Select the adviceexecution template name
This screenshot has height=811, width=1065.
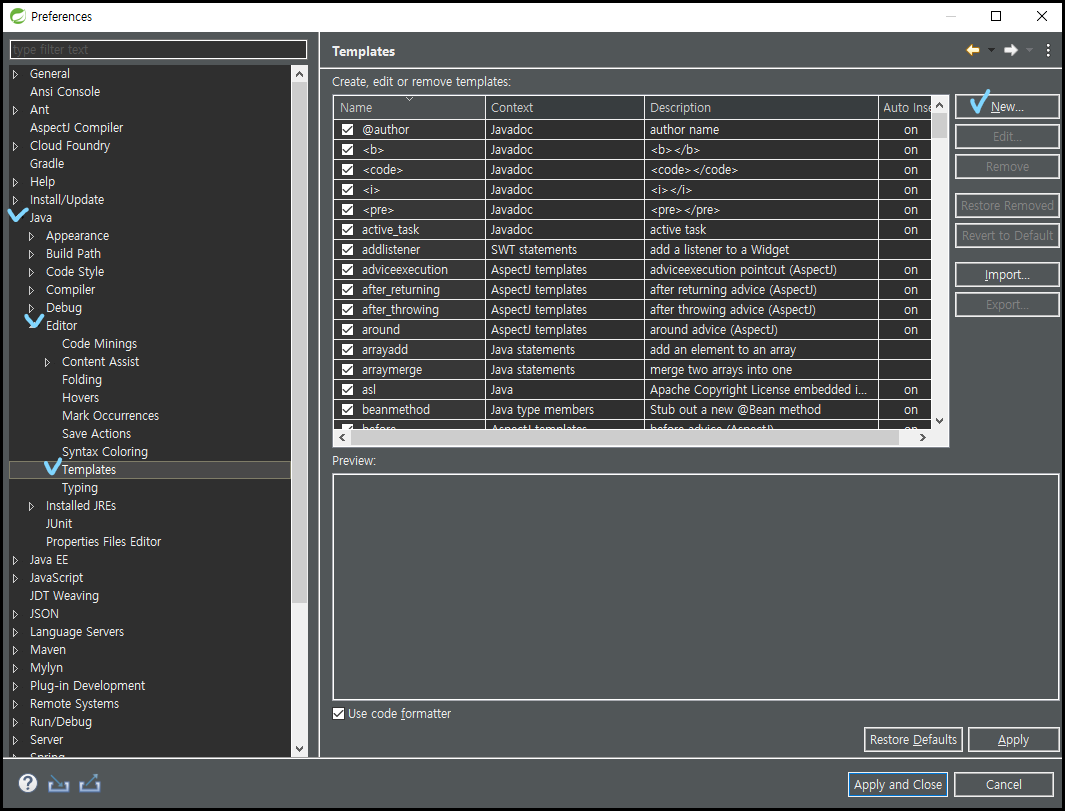404,270
